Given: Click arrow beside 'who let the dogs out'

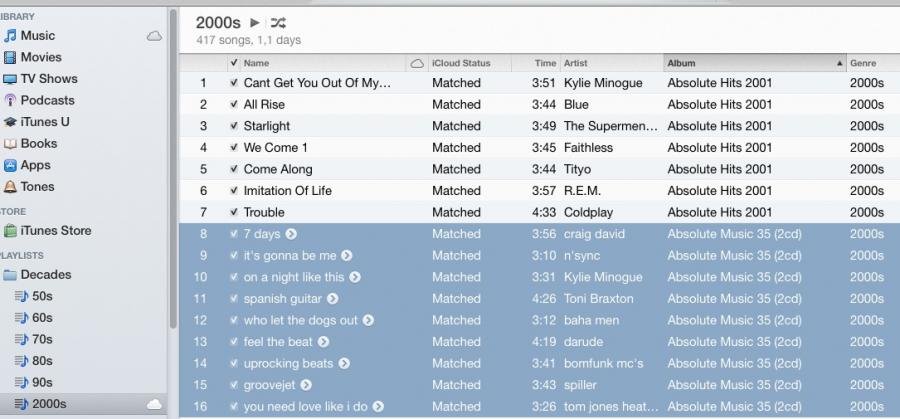Looking at the screenshot, I should point(368,320).
